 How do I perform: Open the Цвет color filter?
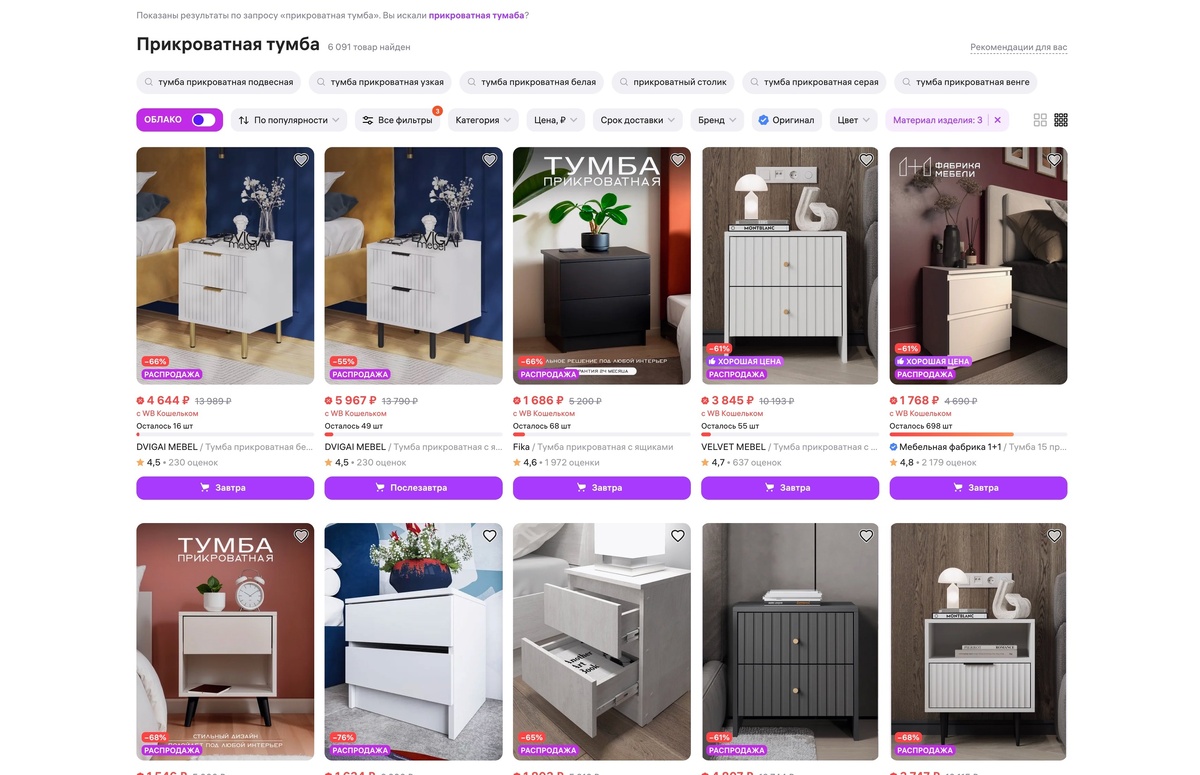click(853, 120)
